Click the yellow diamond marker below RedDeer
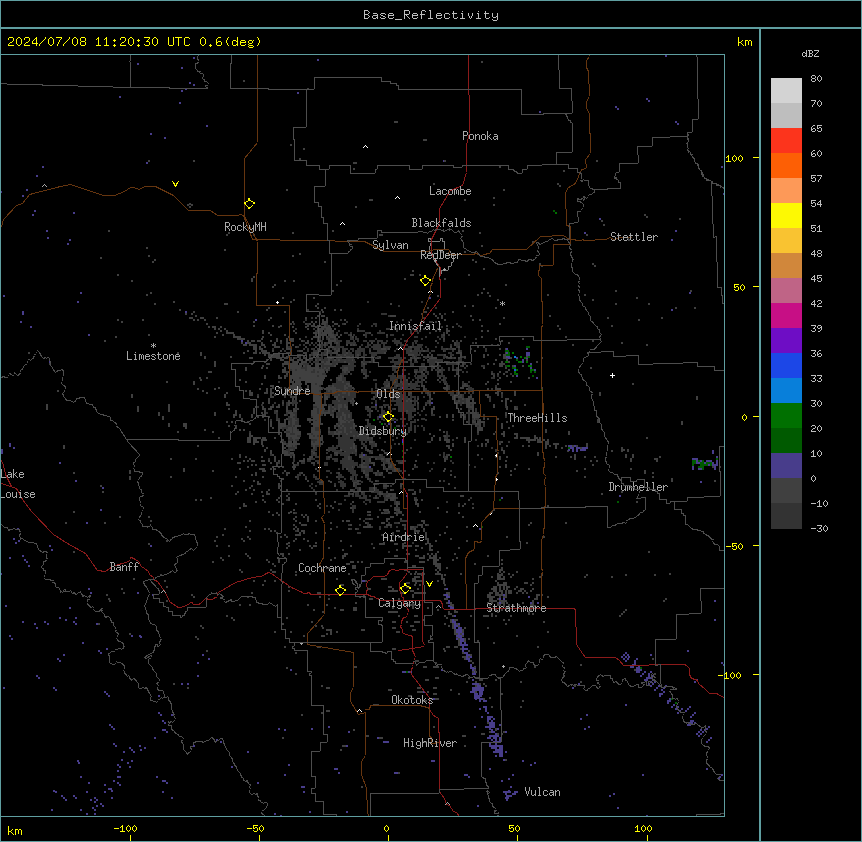Screen dimensions: 862x842 pos(425,281)
